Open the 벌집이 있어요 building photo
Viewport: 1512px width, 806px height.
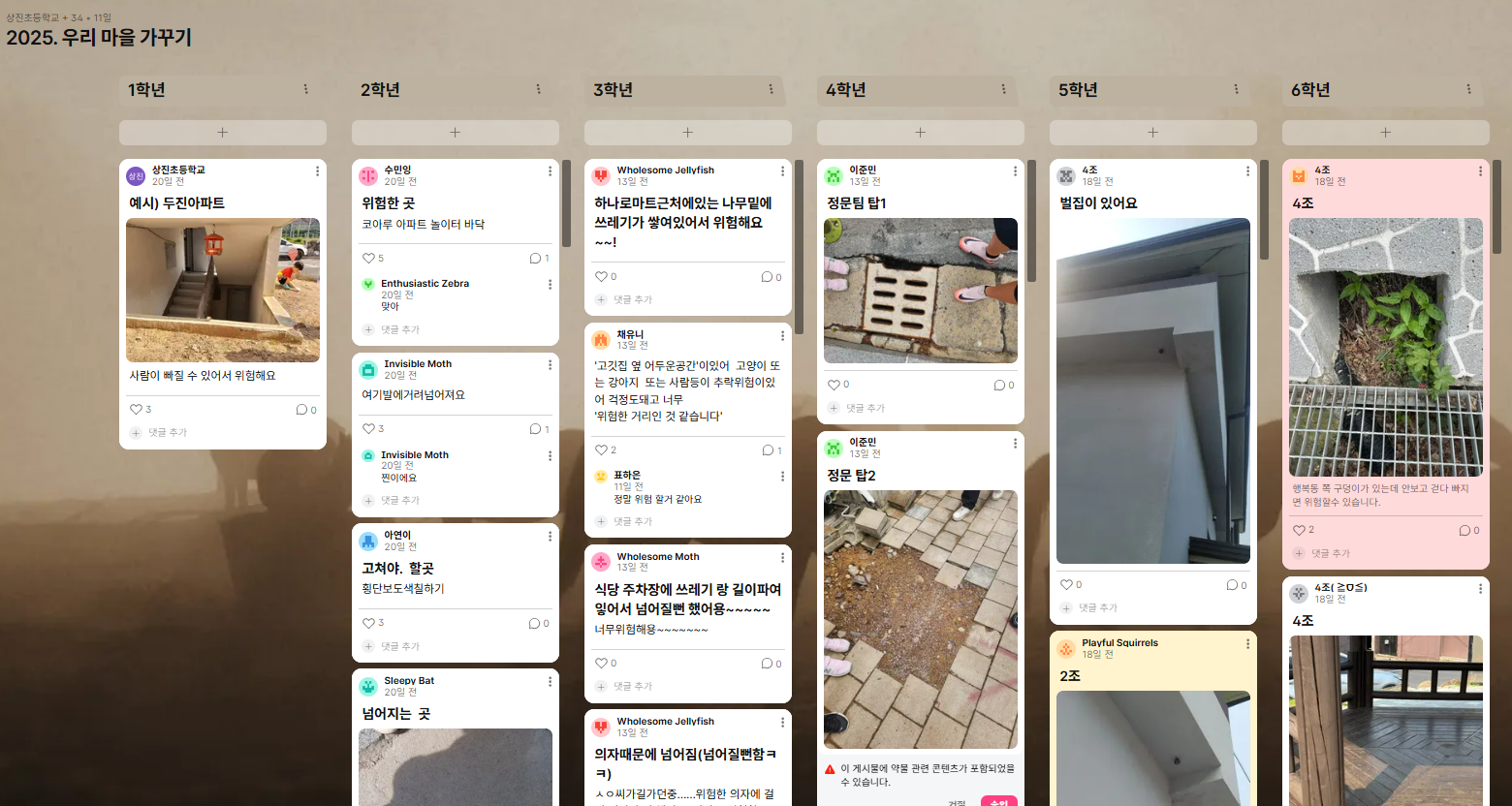point(1153,390)
